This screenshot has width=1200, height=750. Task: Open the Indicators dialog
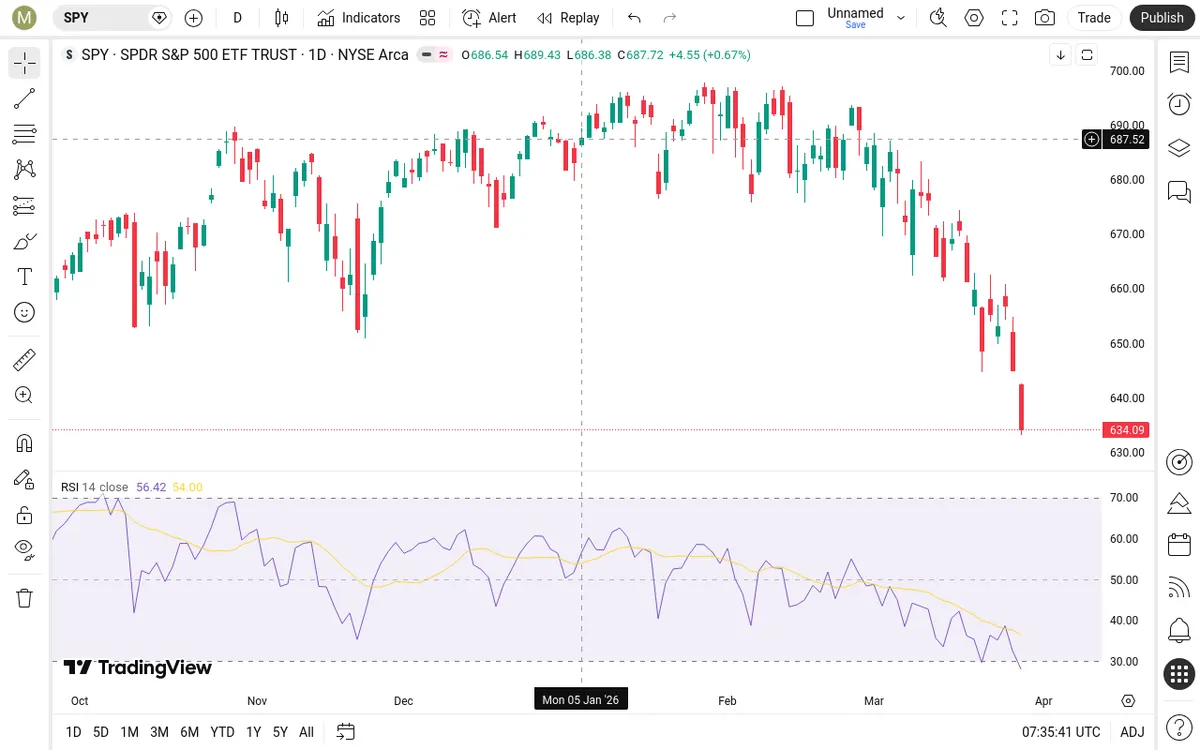(x=358, y=18)
